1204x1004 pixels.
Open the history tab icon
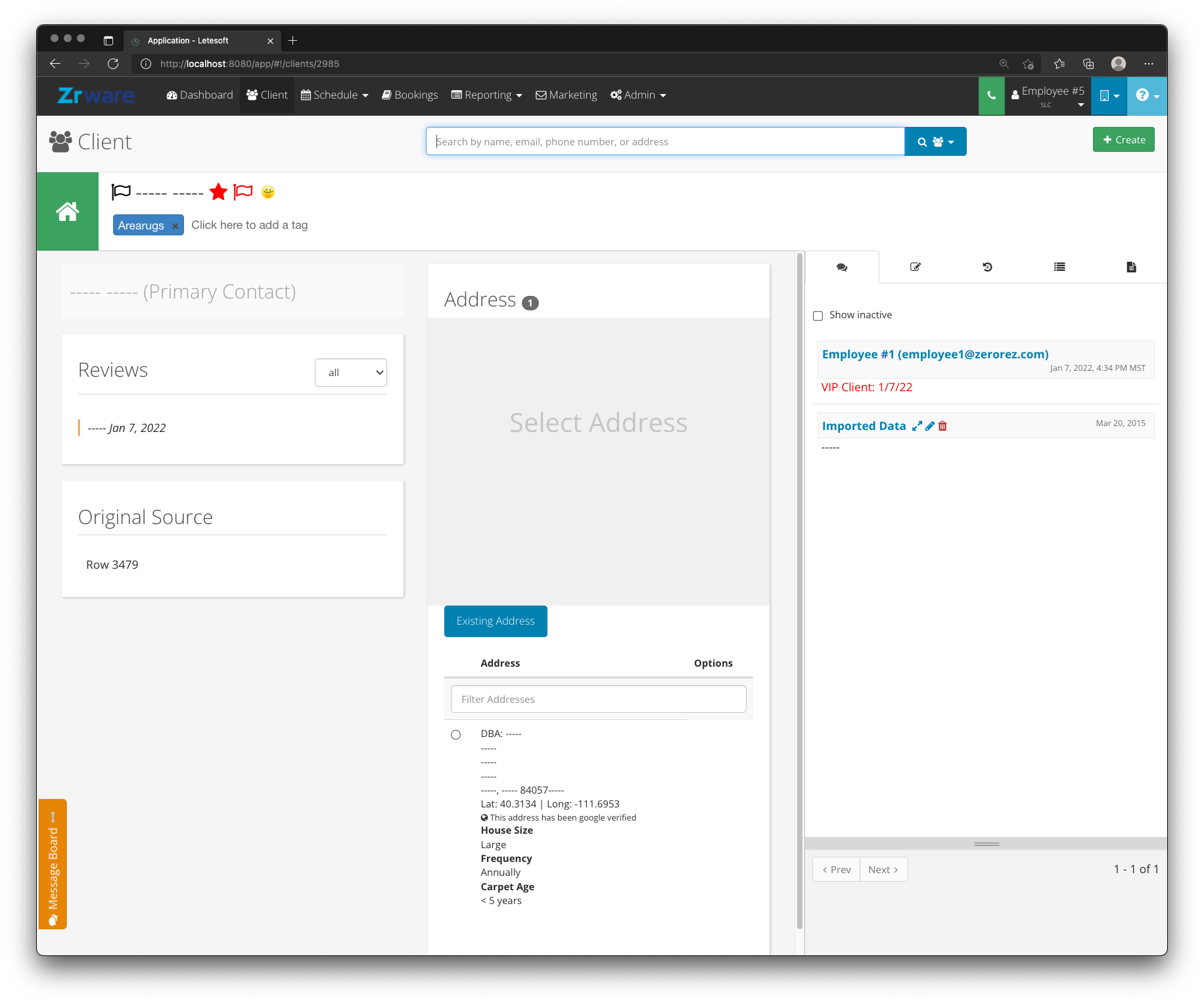click(x=987, y=267)
